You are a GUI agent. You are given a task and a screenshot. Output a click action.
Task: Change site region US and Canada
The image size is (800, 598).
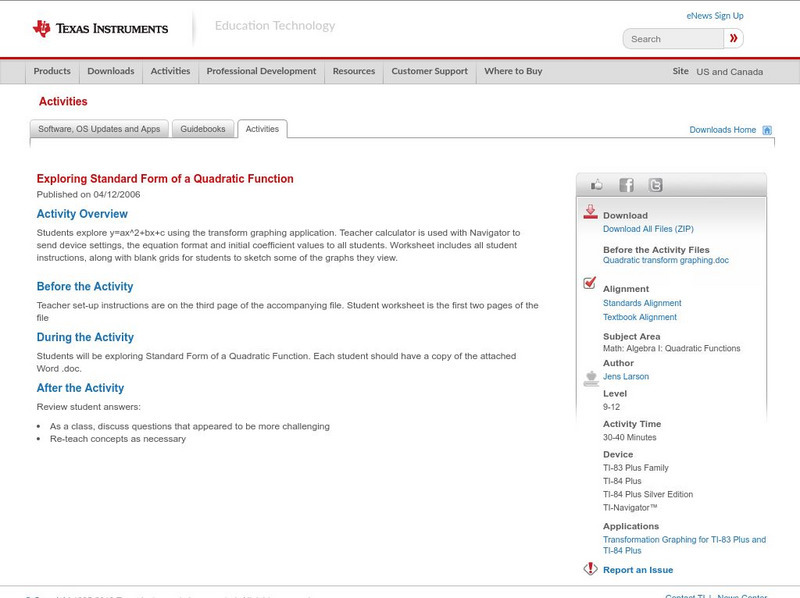[x=730, y=72]
